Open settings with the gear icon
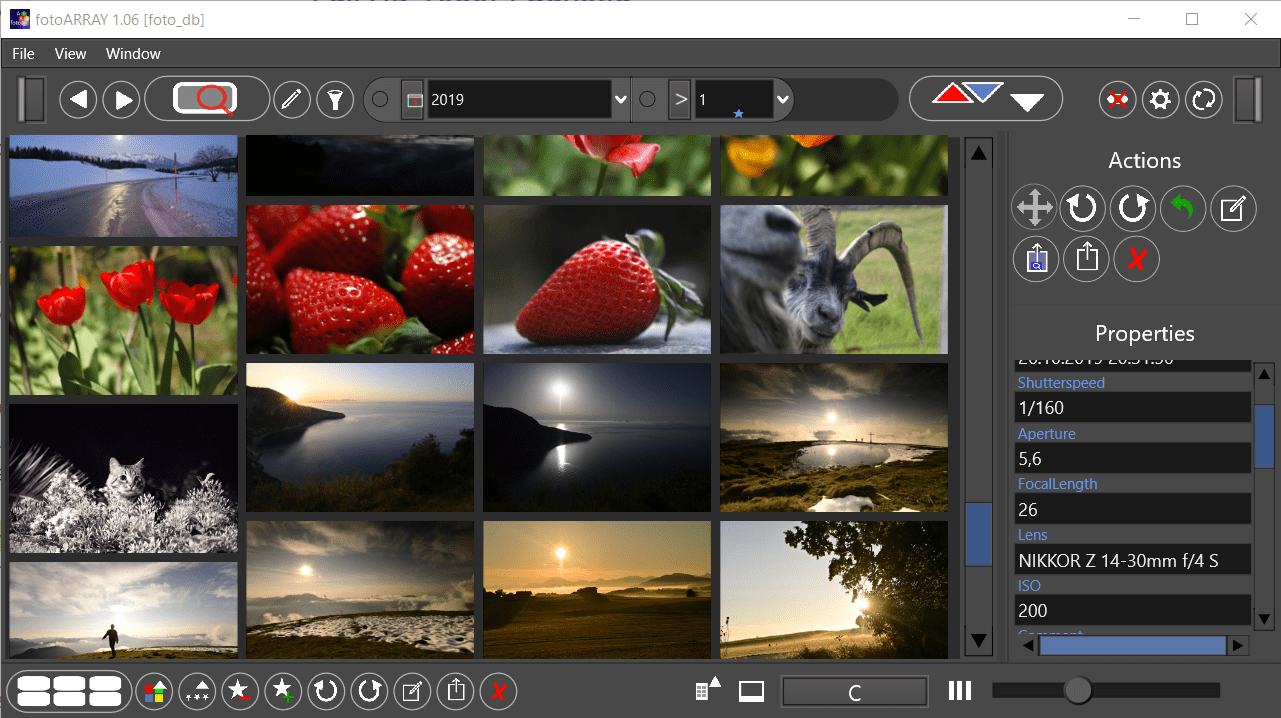This screenshot has height=718, width=1281. click(1160, 100)
